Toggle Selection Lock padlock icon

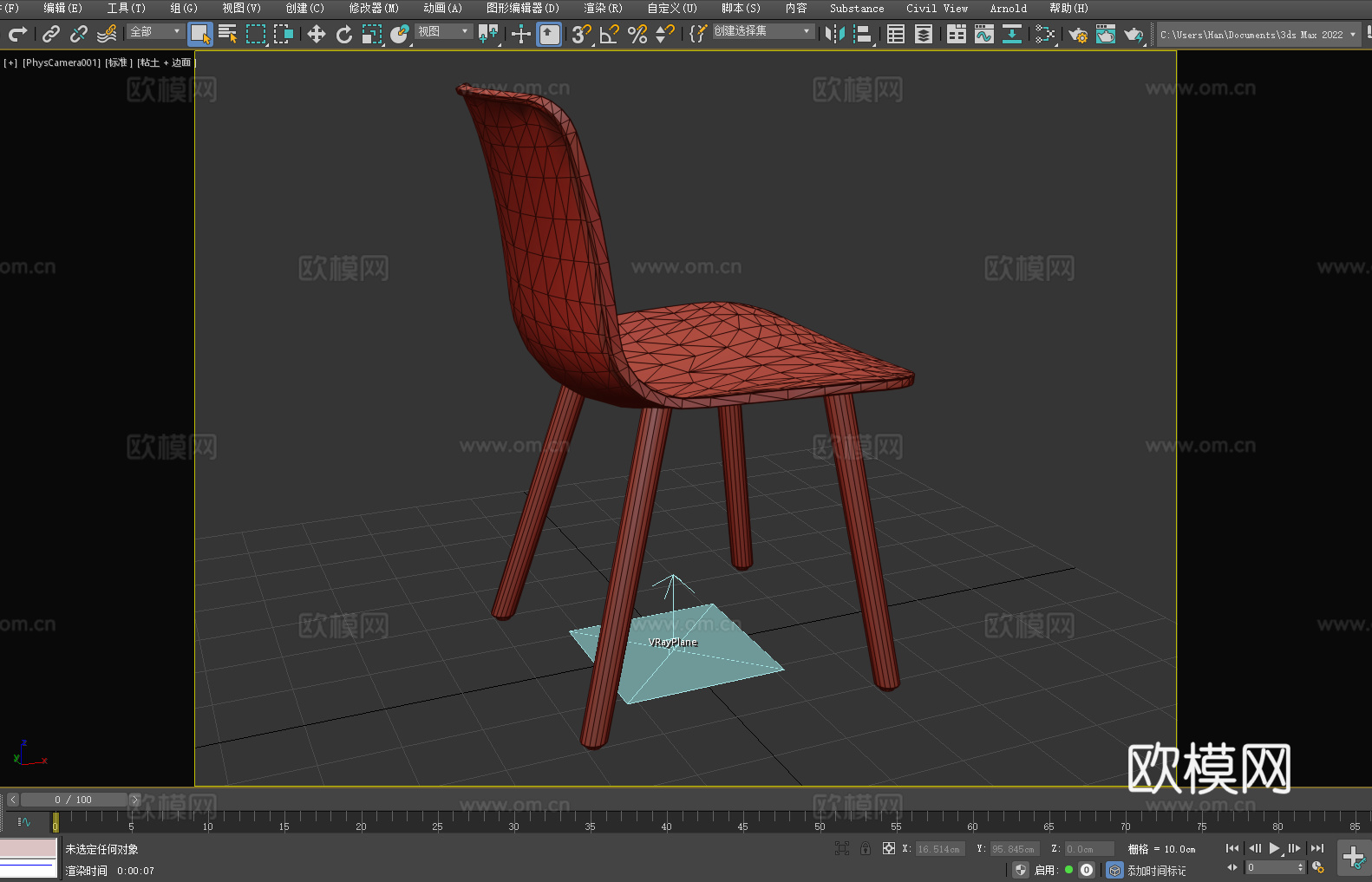pos(866,848)
